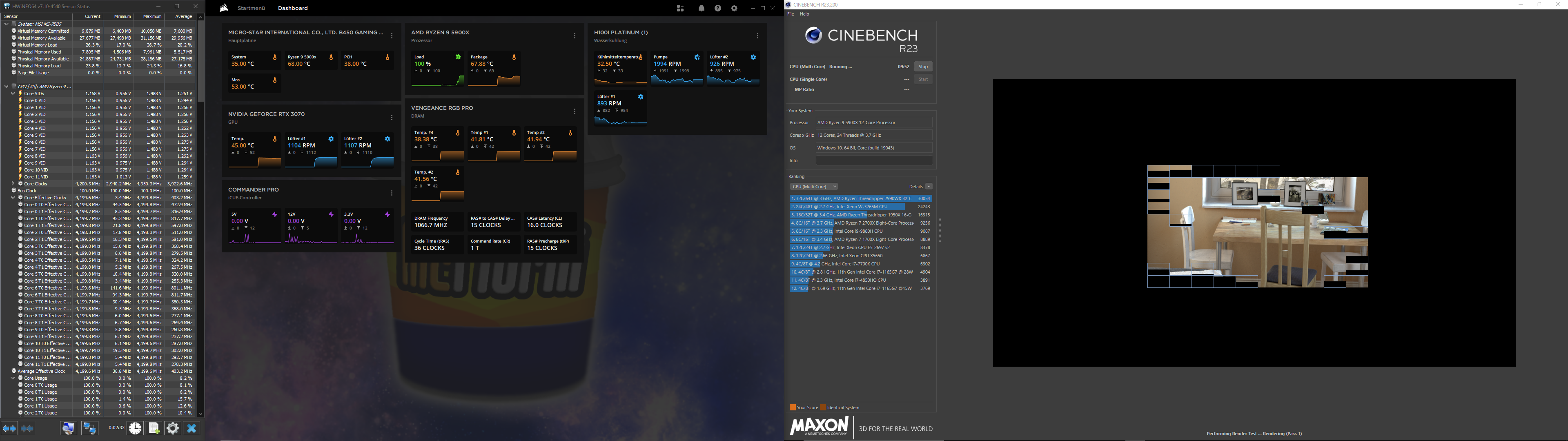1568x441 pixels.
Task: Click the Pumpe sensor gear icon
Action: 697,57
